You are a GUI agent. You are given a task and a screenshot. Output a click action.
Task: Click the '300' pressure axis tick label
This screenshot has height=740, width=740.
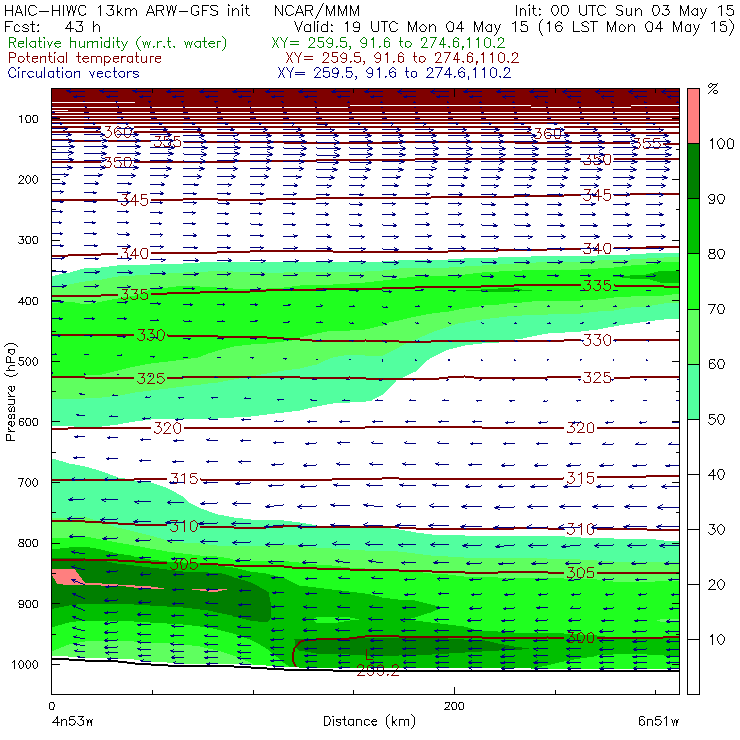click(28, 240)
